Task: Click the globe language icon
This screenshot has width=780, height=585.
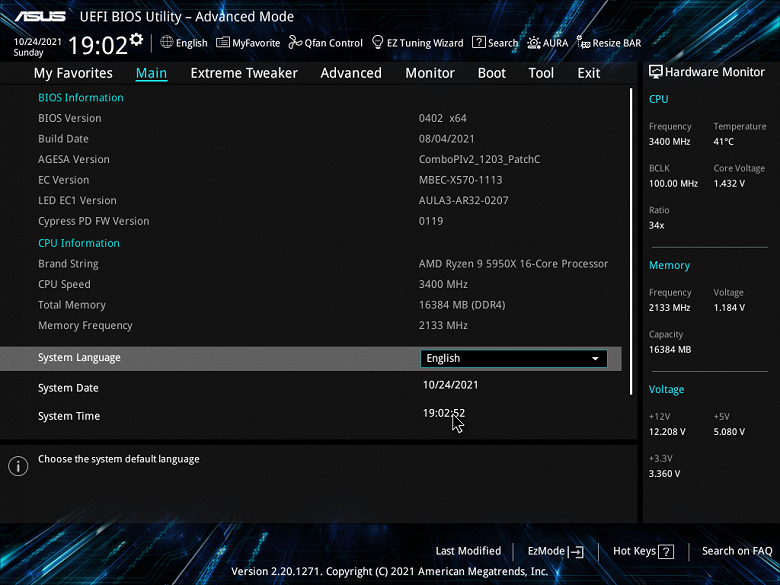Action: point(167,42)
